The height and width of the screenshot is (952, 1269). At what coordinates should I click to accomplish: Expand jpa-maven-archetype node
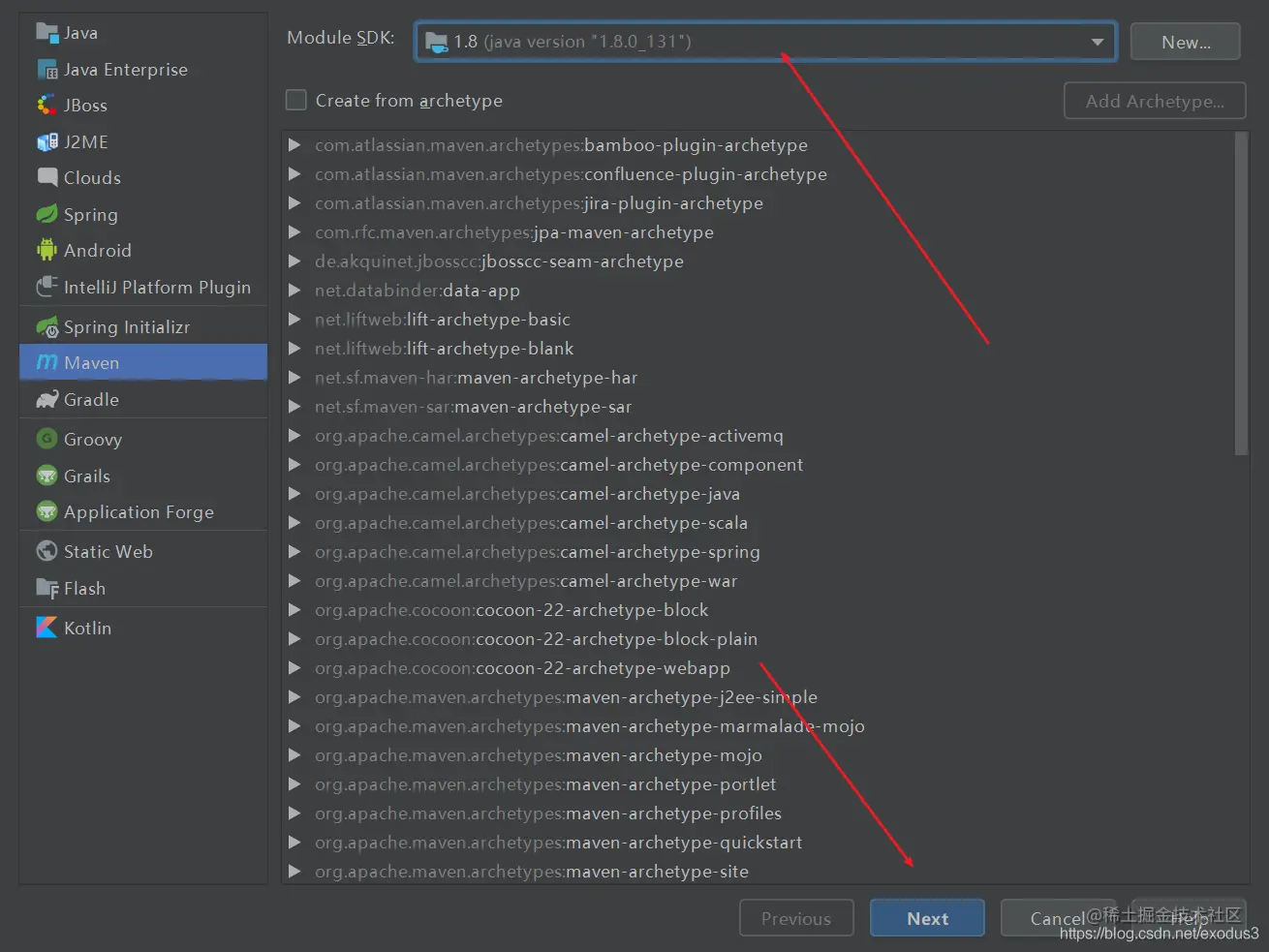pyautogui.click(x=294, y=232)
